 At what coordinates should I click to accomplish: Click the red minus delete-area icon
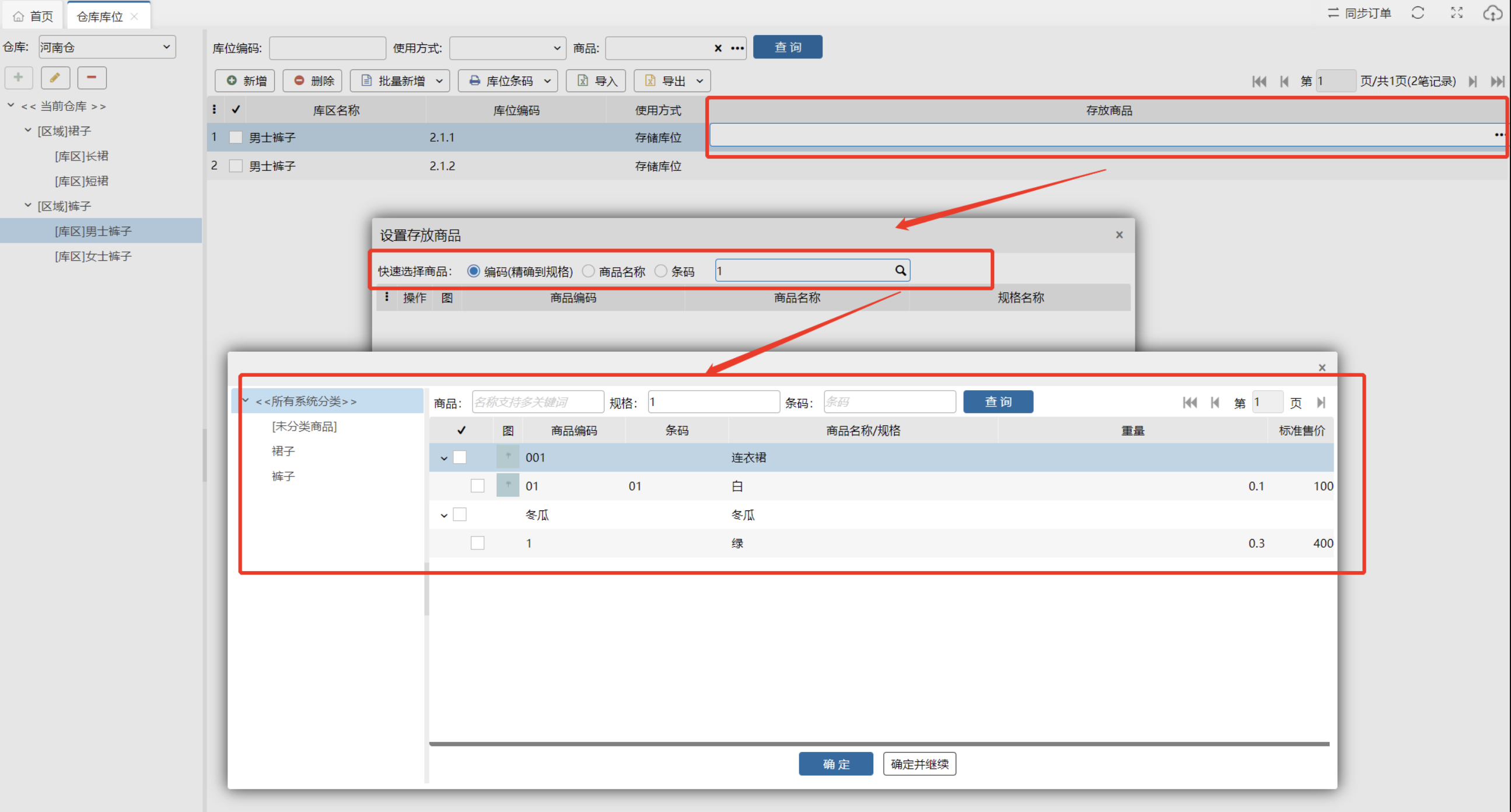pyautogui.click(x=92, y=78)
